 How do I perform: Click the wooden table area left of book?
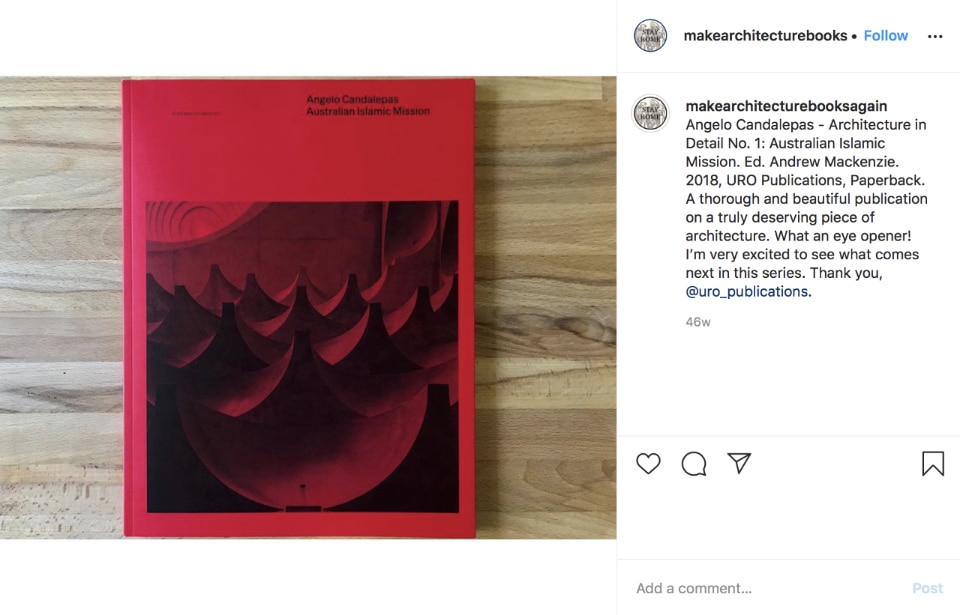pos(61,308)
